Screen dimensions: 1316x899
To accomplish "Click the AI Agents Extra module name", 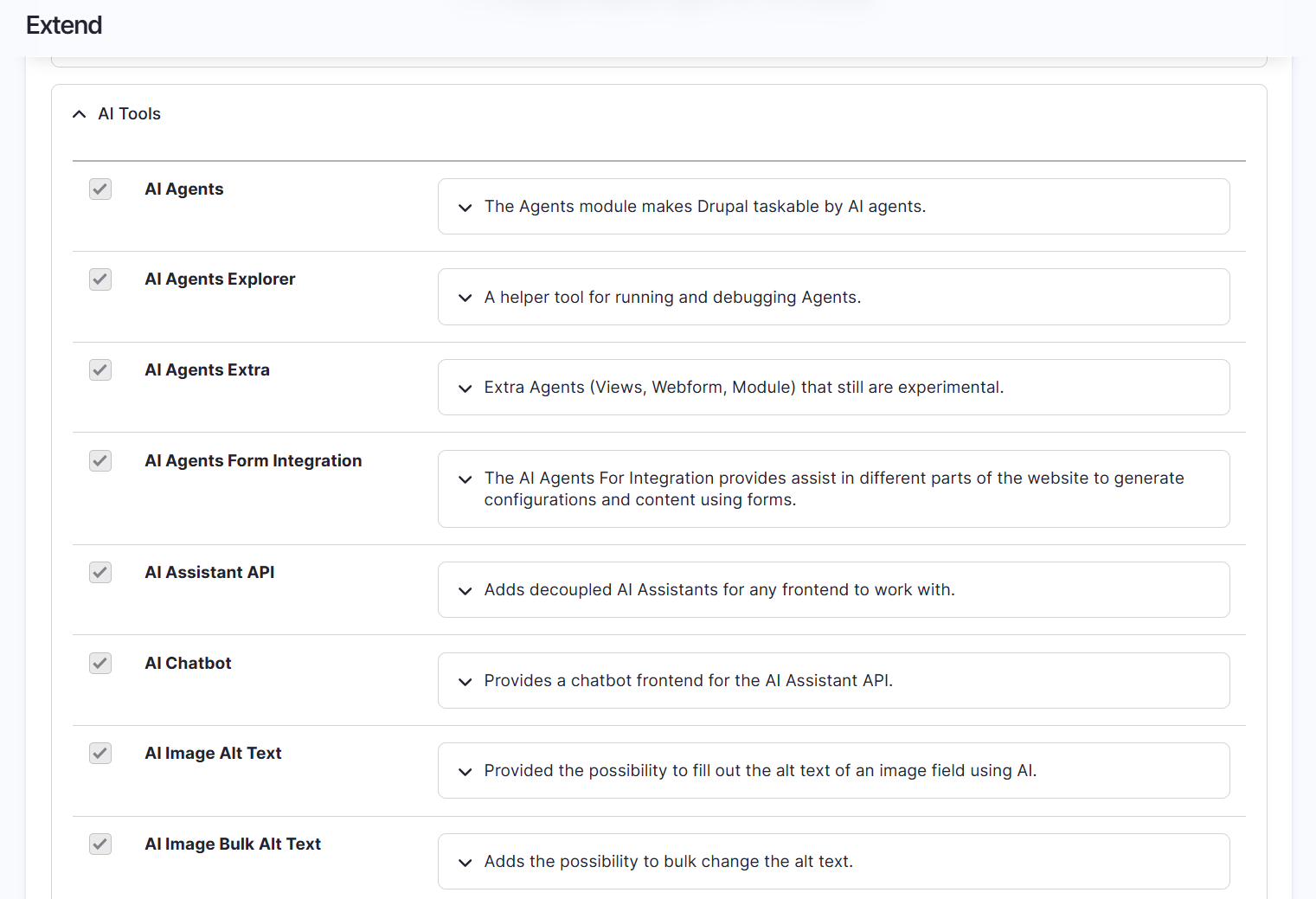I will click(x=208, y=369).
